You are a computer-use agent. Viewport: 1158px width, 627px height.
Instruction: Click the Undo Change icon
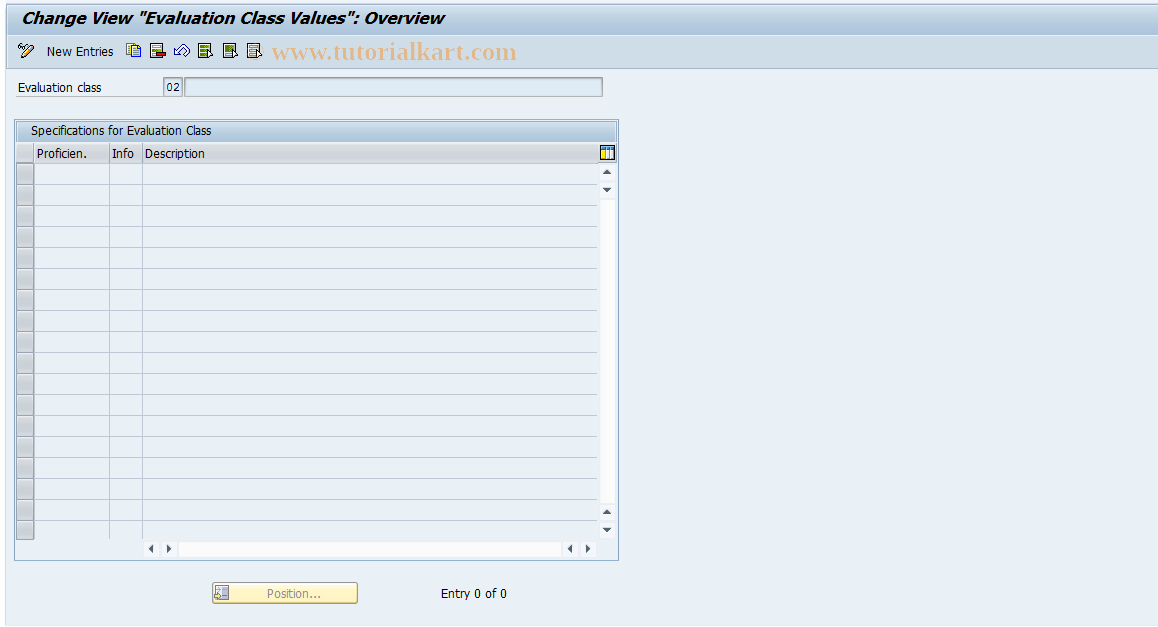click(182, 51)
